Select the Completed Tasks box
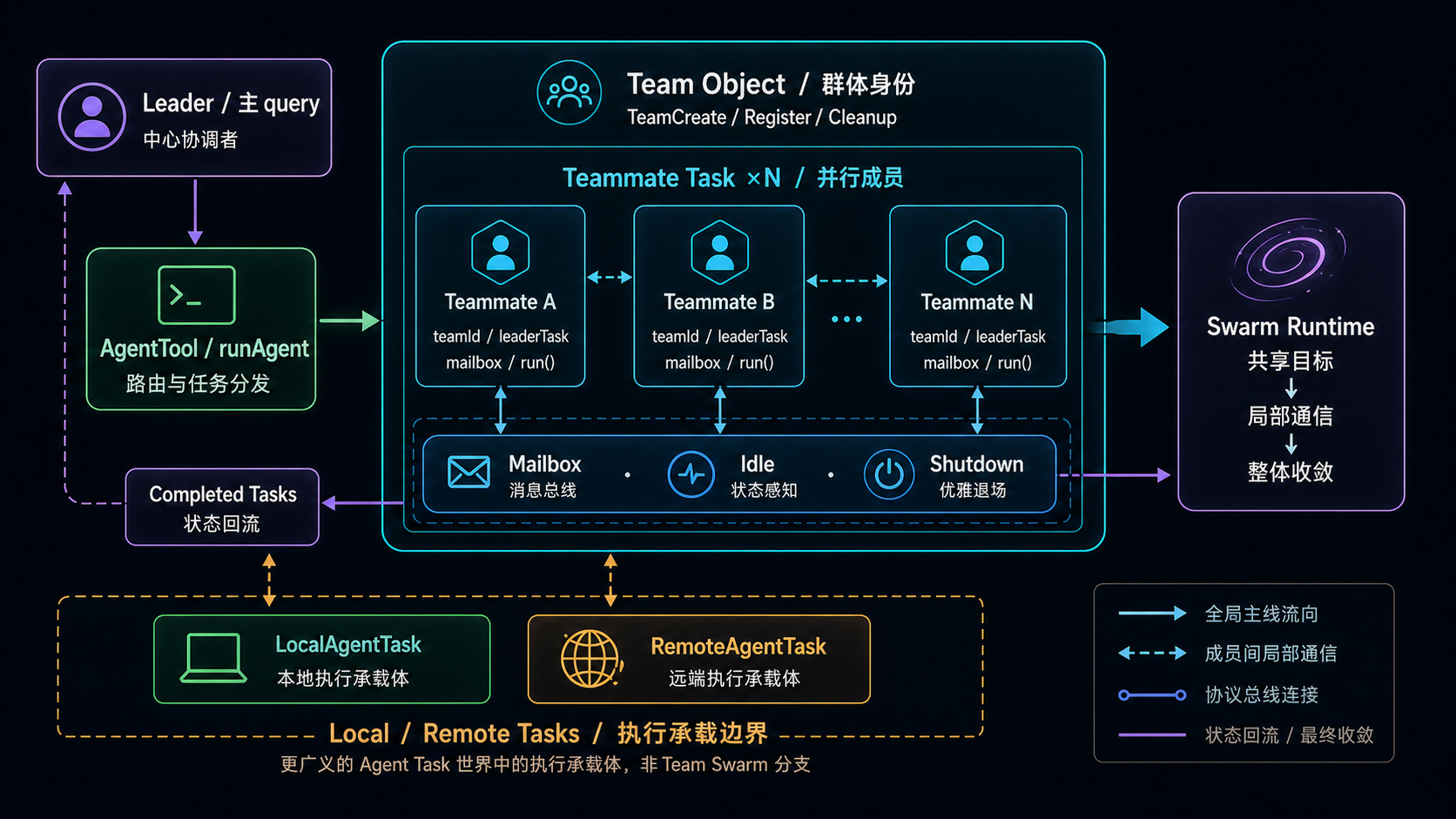 (x=222, y=507)
